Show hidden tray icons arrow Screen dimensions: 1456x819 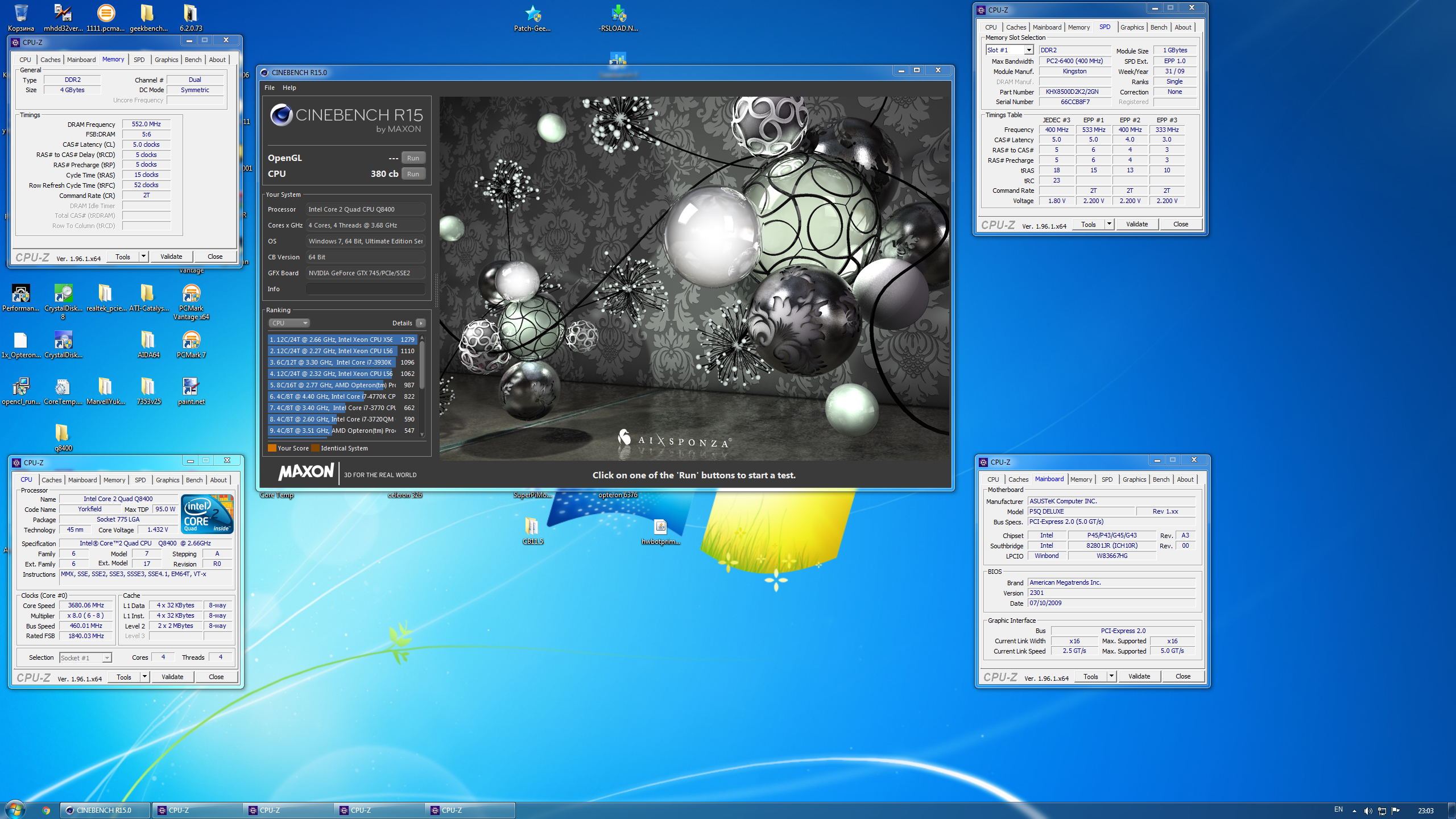click(1354, 810)
